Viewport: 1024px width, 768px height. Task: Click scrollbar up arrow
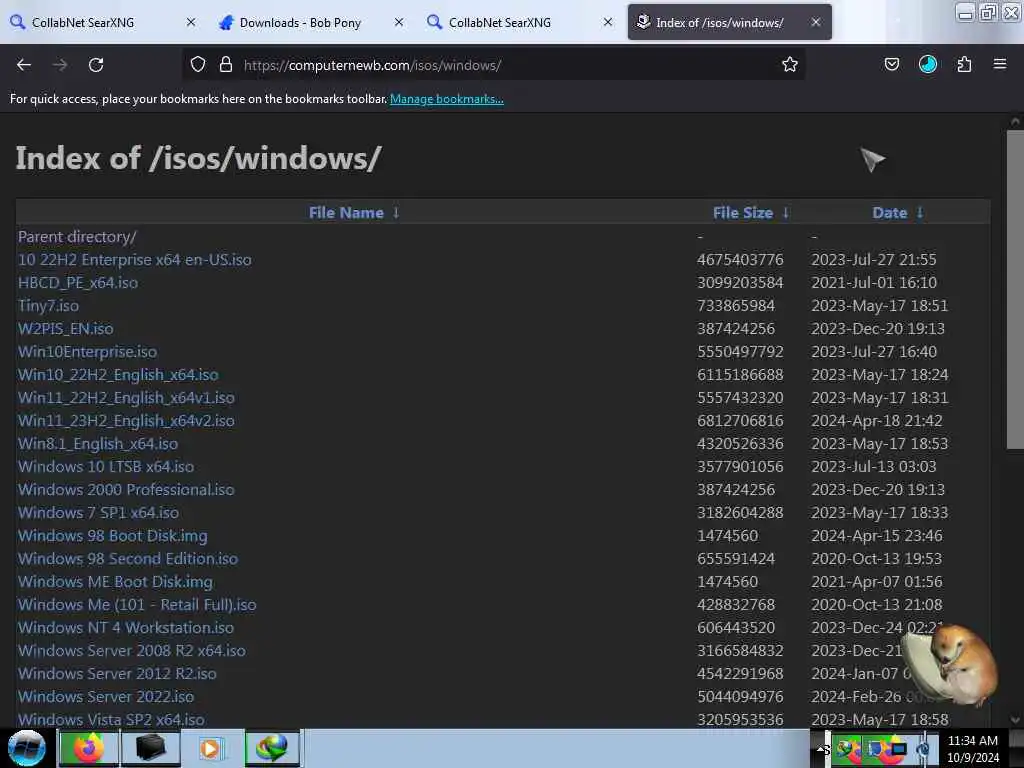(1015, 121)
